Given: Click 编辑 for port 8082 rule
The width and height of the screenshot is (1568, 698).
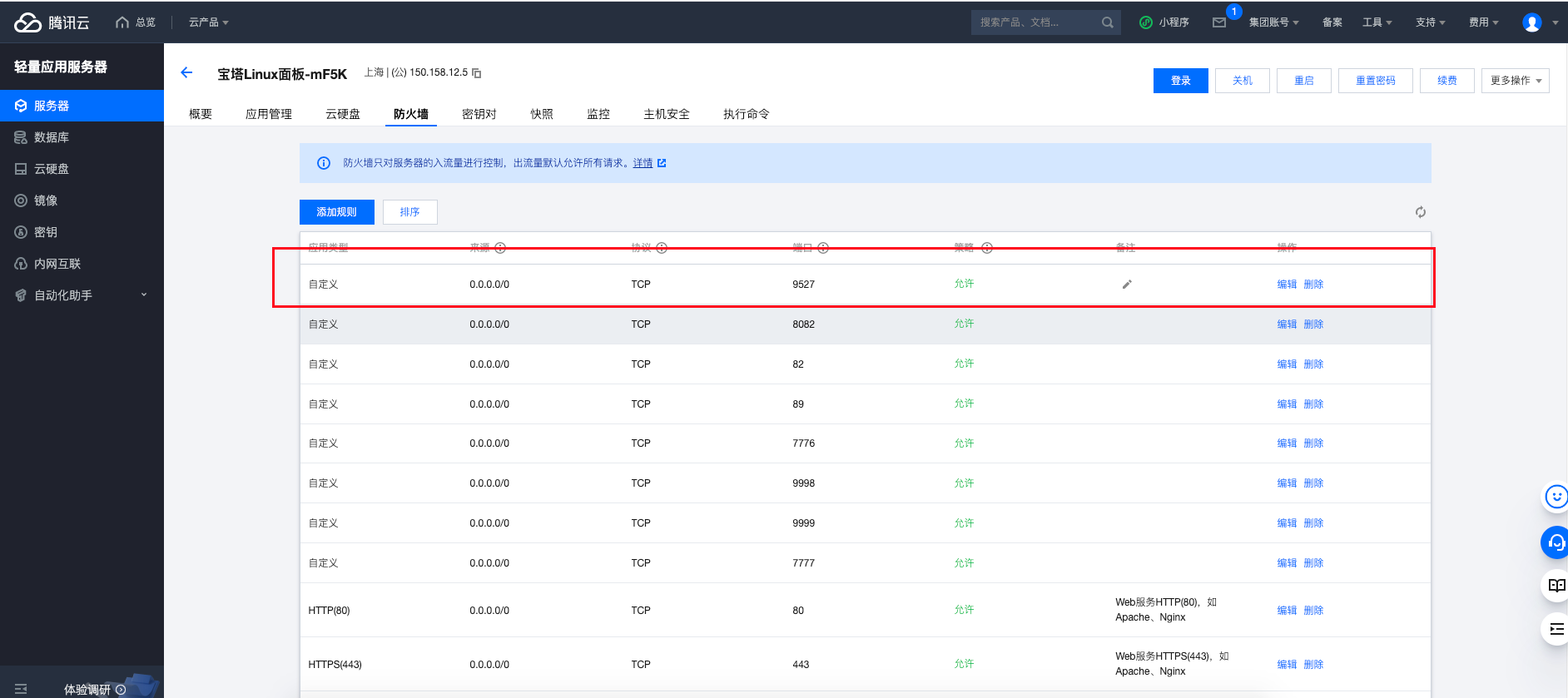Looking at the screenshot, I should [1287, 324].
